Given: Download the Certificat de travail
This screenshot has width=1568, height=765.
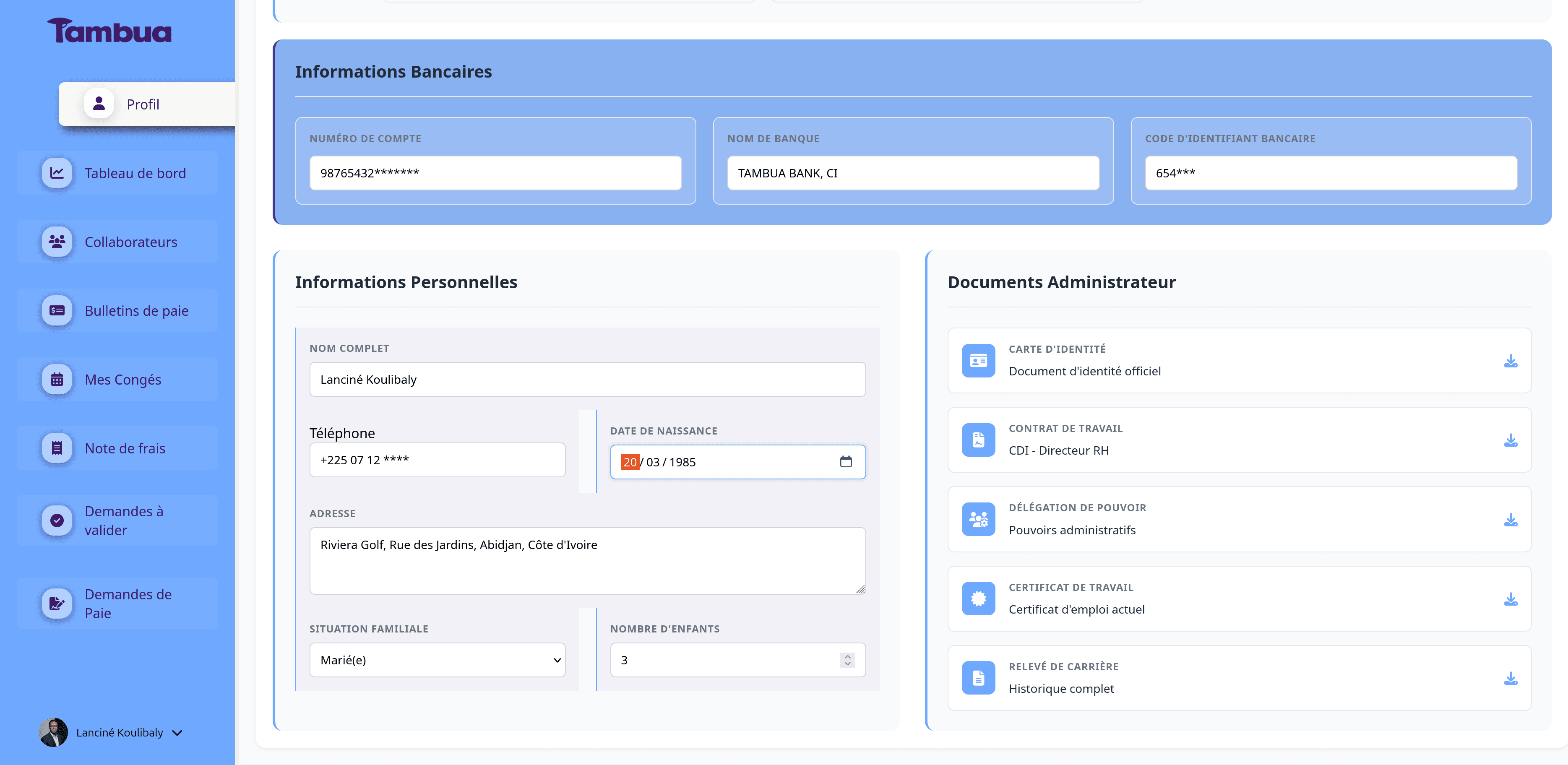Looking at the screenshot, I should [x=1510, y=598].
